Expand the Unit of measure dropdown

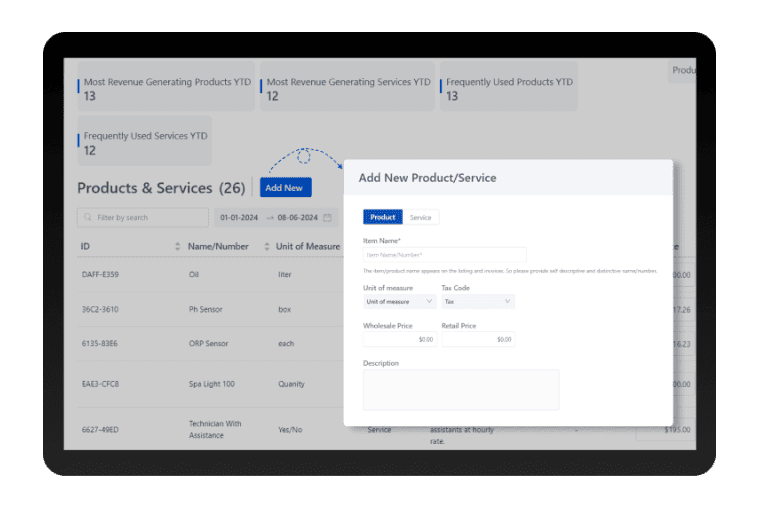tap(400, 302)
